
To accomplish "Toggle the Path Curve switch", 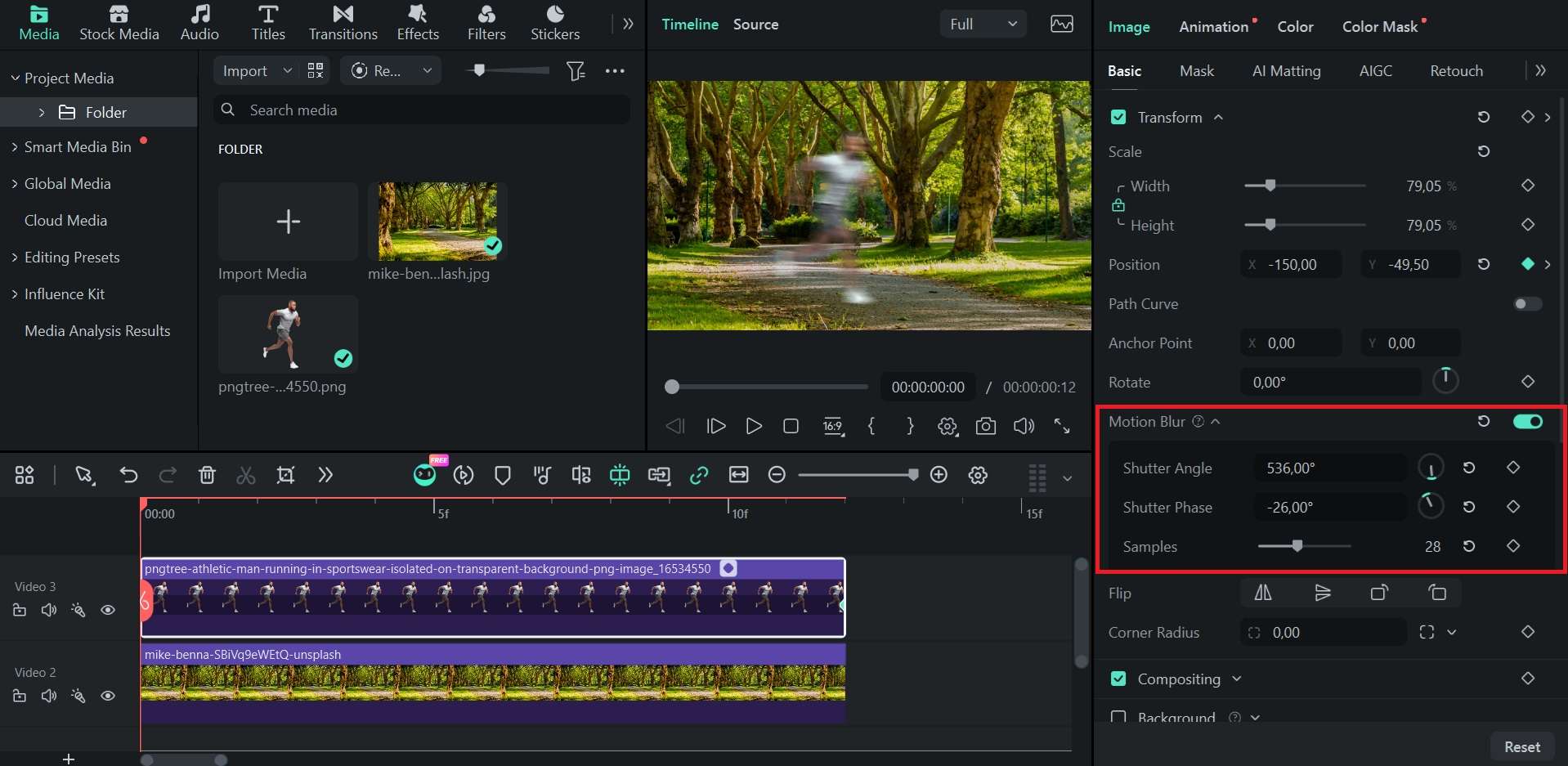I will 1528,304.
